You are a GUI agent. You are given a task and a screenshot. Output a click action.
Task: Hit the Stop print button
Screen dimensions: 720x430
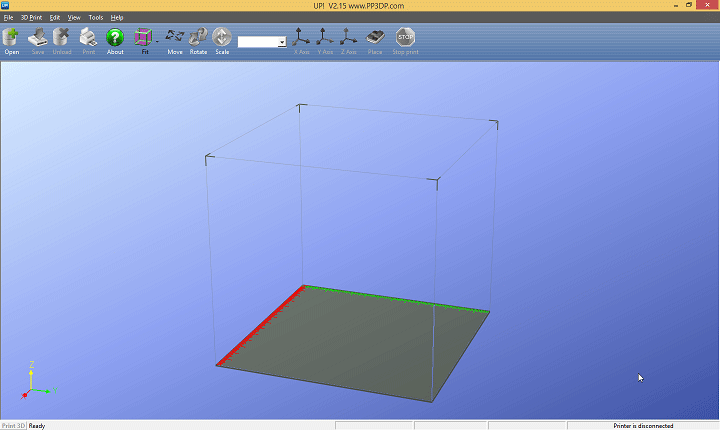click(405, 40)
